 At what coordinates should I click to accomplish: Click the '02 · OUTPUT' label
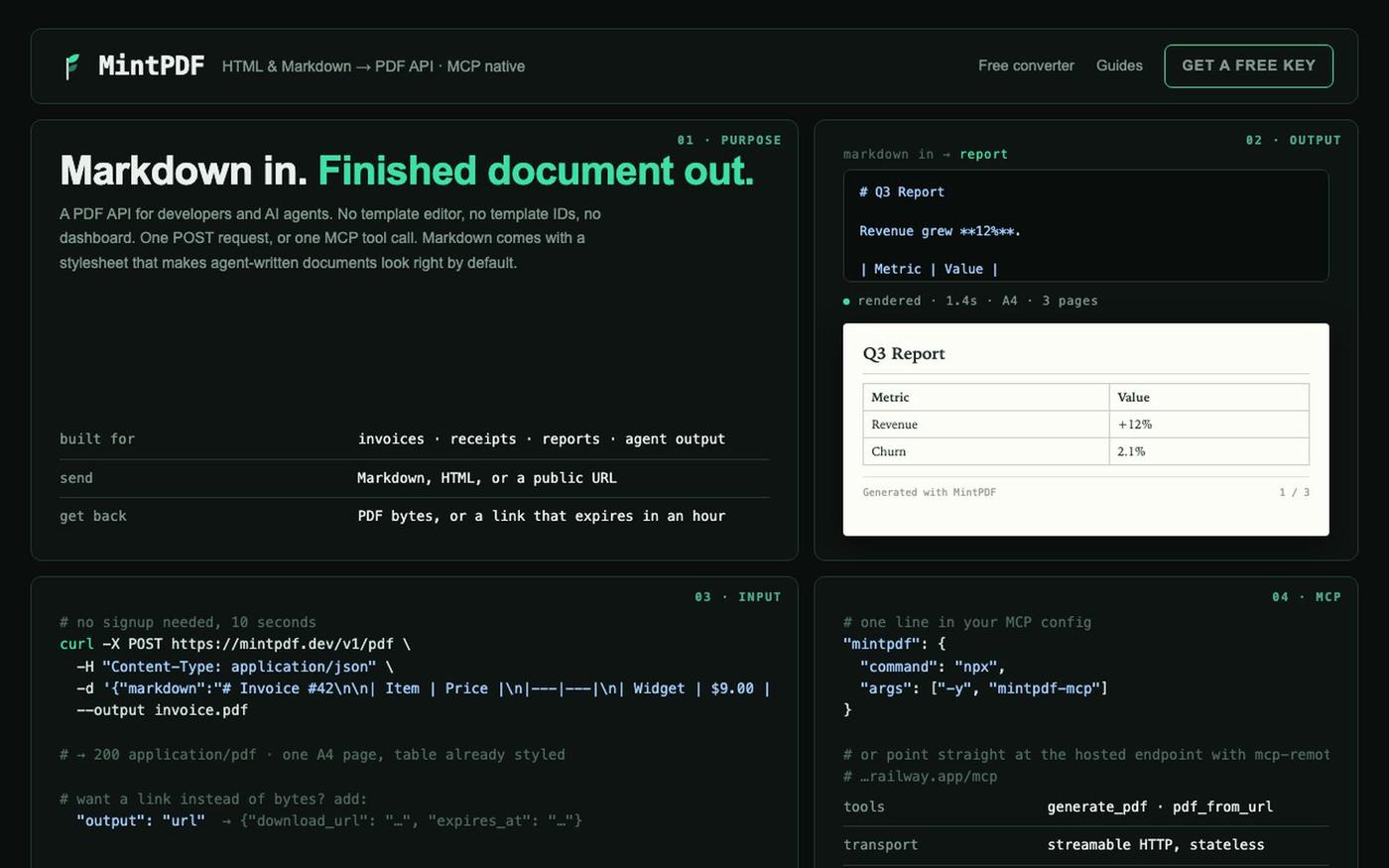coord(1294,140)
